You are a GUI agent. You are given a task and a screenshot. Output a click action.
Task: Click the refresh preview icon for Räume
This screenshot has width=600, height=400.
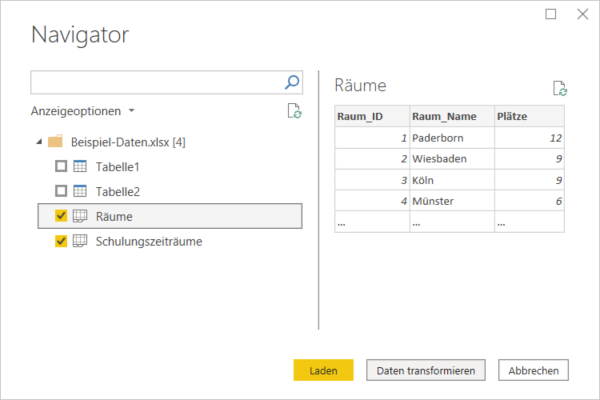tap(560, 88)
